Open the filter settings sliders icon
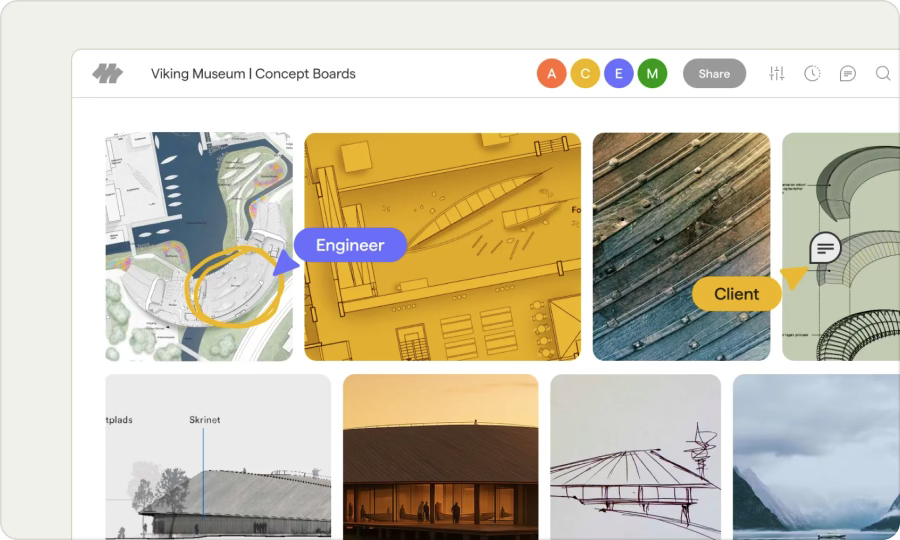This screenshot has height=540, width=900. tap(777, 73)
